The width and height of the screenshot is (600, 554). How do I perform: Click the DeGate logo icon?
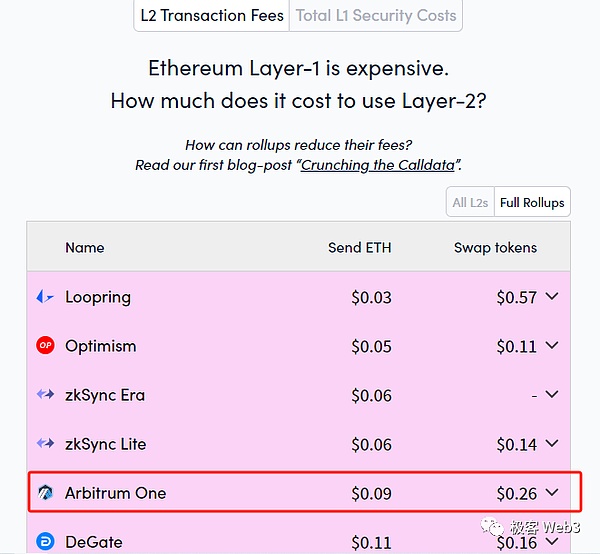(x=45, y=542)
